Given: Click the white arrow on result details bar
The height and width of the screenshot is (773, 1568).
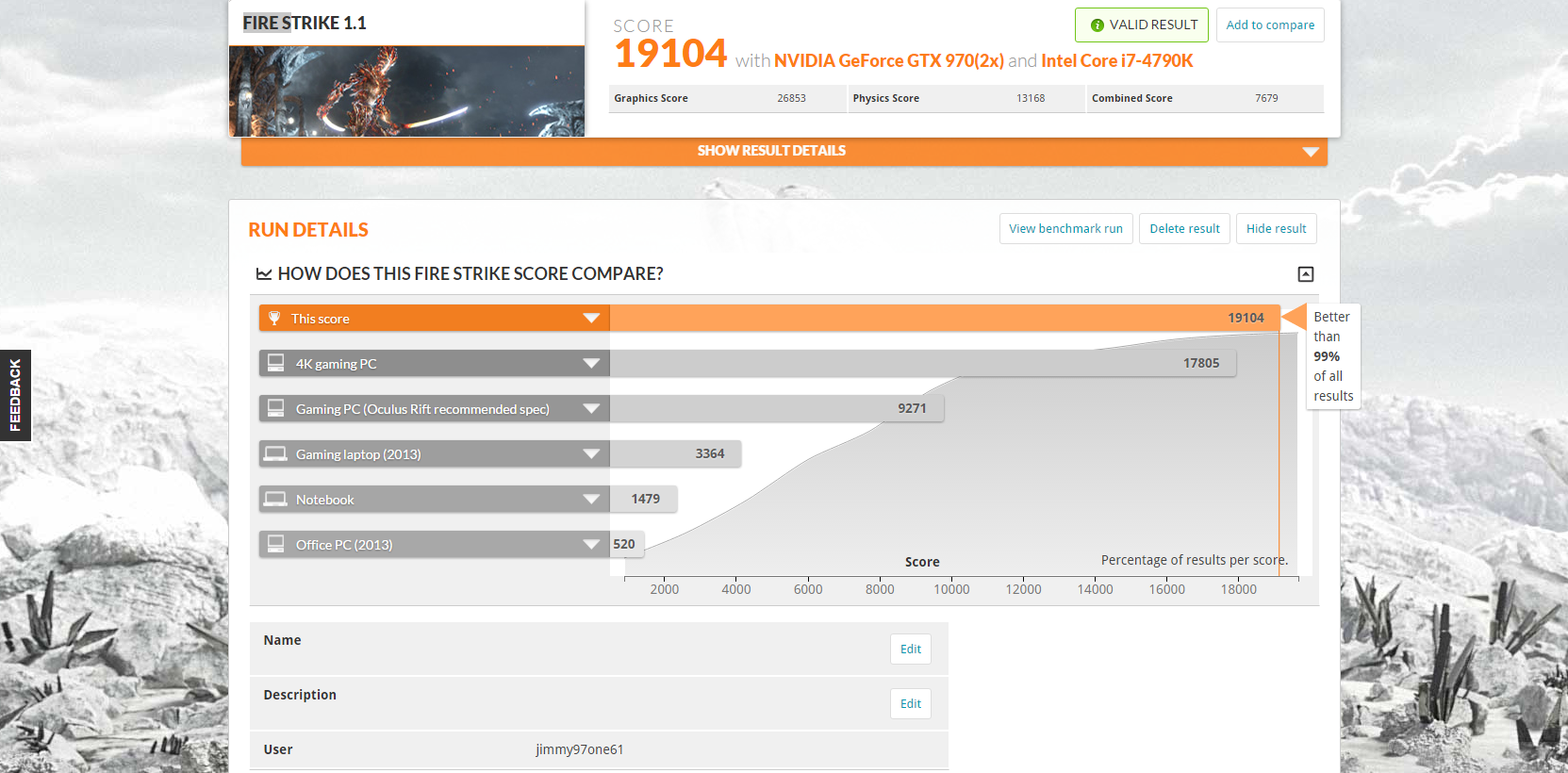Looking at the screenshot, I should [x=1310, y=152].
